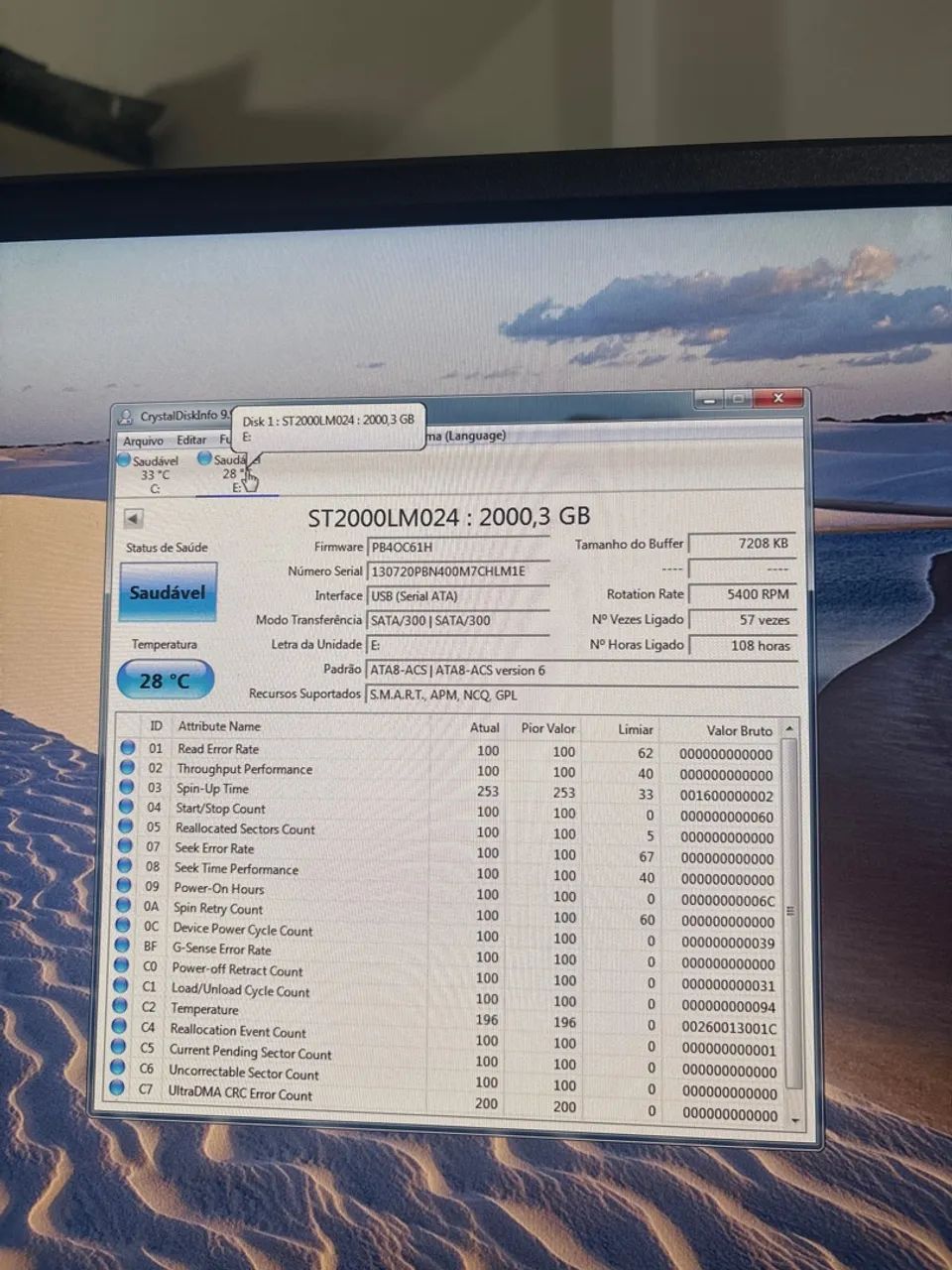Click status icon of Spin Retry Count
The height and width of the screenshot is (1270, 952).
point(123,906)
